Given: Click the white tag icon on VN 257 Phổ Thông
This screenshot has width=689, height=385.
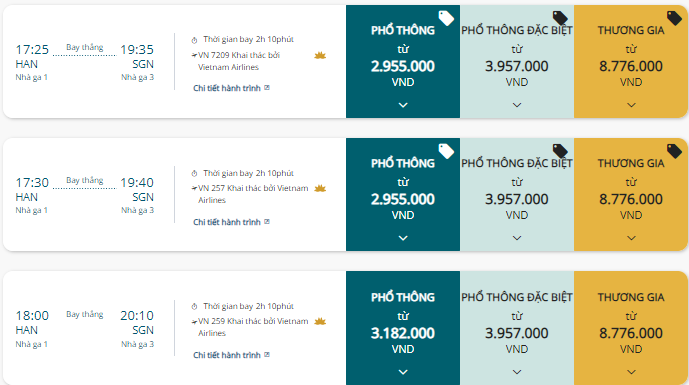Looking at the screenshot, I should pos(446,151).
